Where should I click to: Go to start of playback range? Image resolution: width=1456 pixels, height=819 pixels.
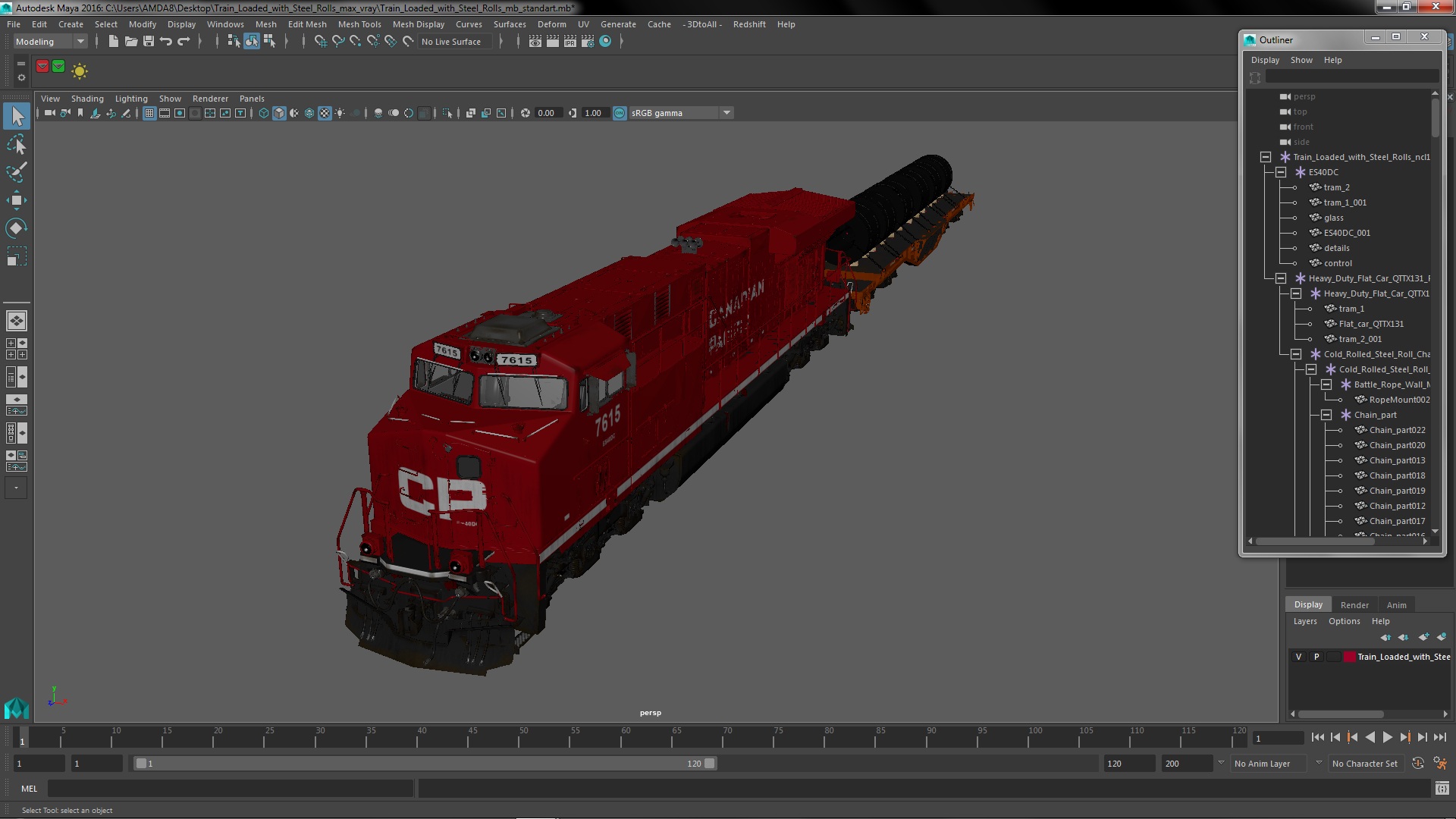coord(1317,737)
